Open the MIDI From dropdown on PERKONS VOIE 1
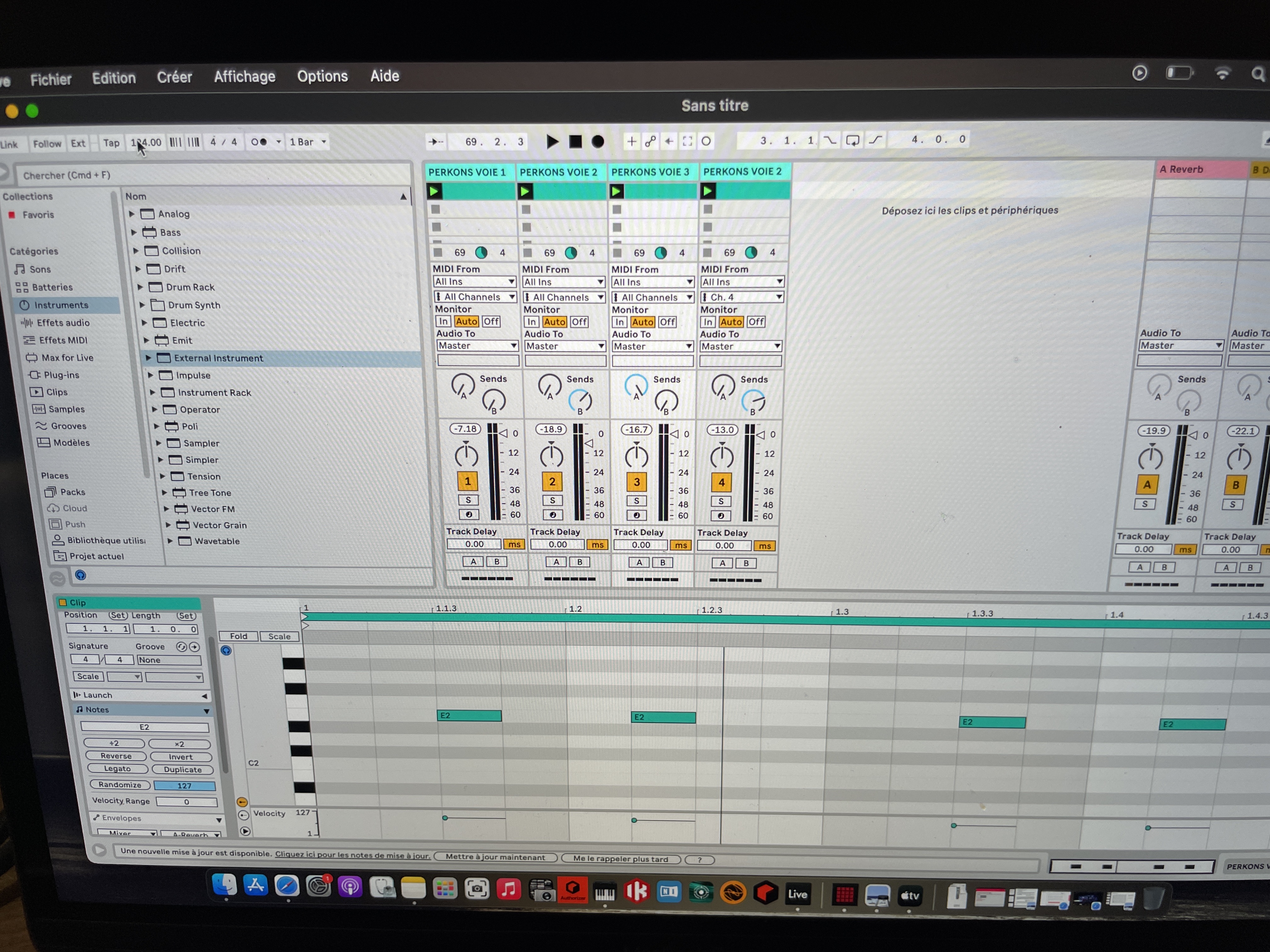Screen dimensions: 1270x952 pyautogui.click(x=475, y=282)
